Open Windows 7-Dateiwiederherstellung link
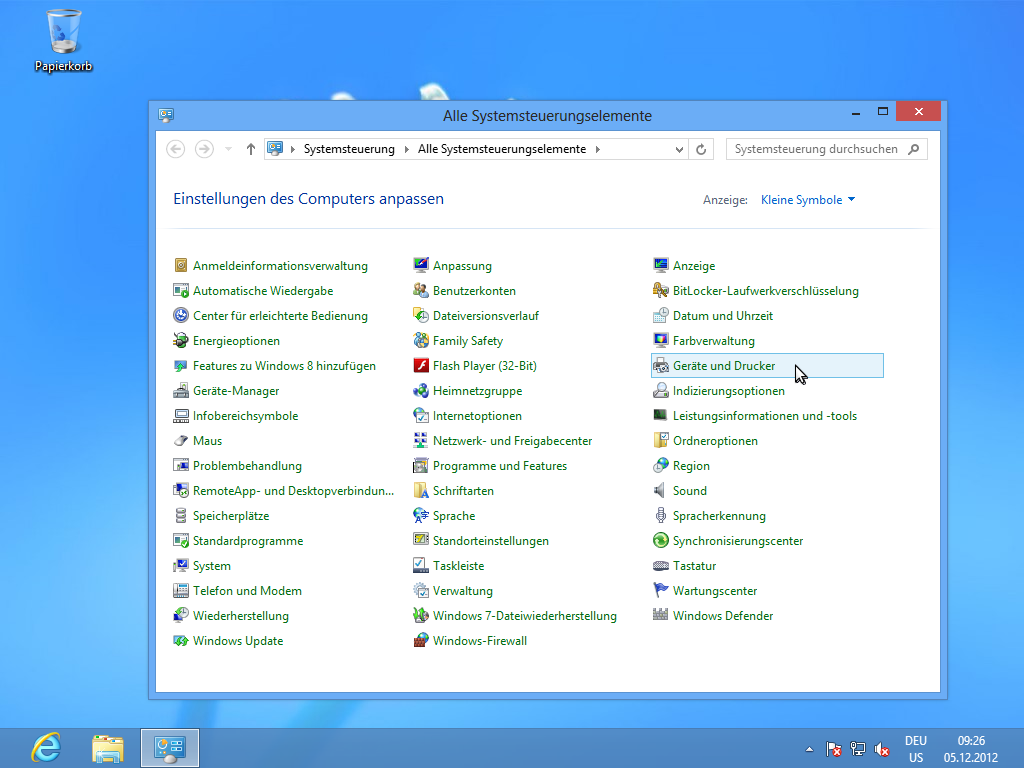 pos(524,616)
